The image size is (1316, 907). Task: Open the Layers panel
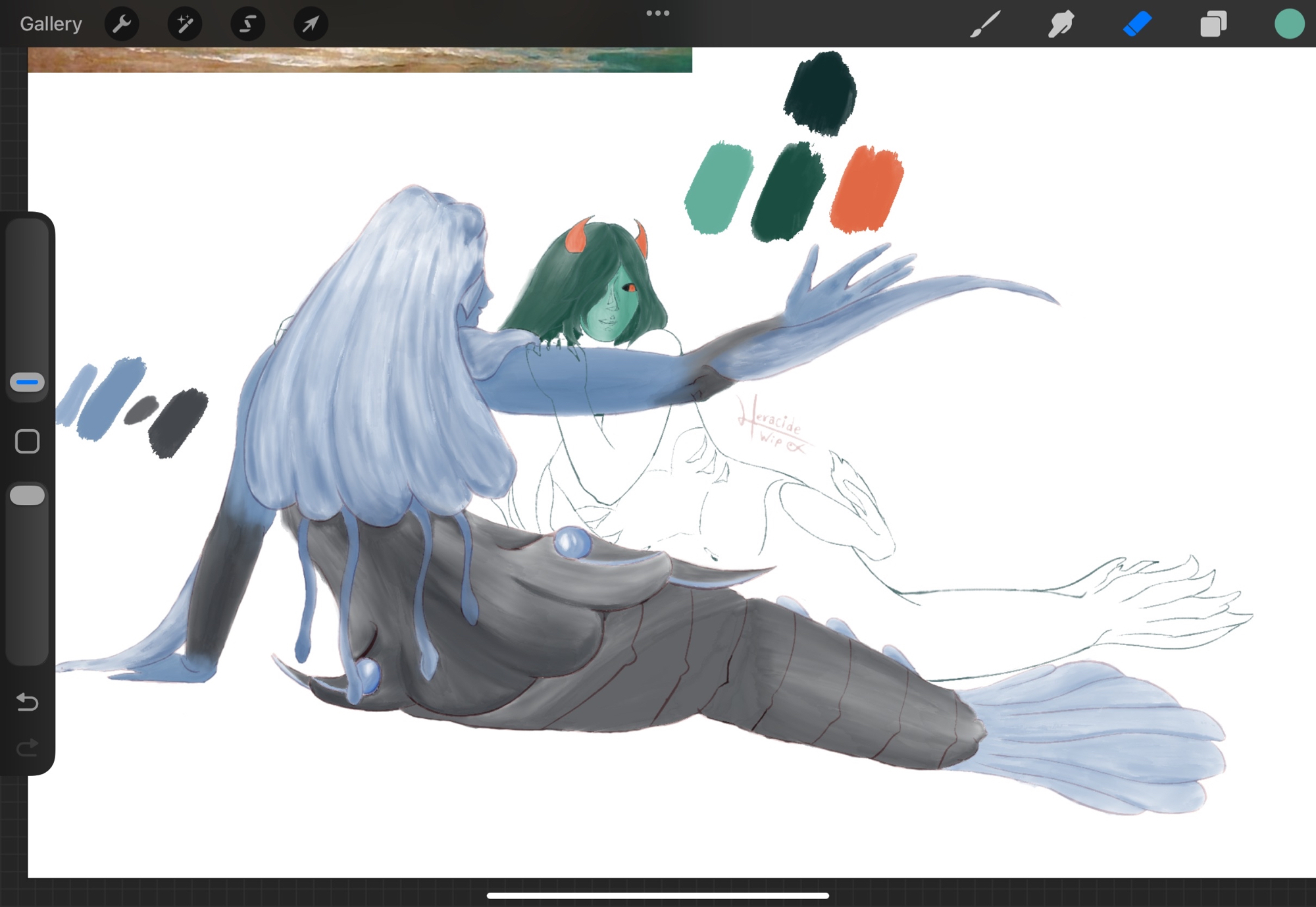click(1213, 24)
